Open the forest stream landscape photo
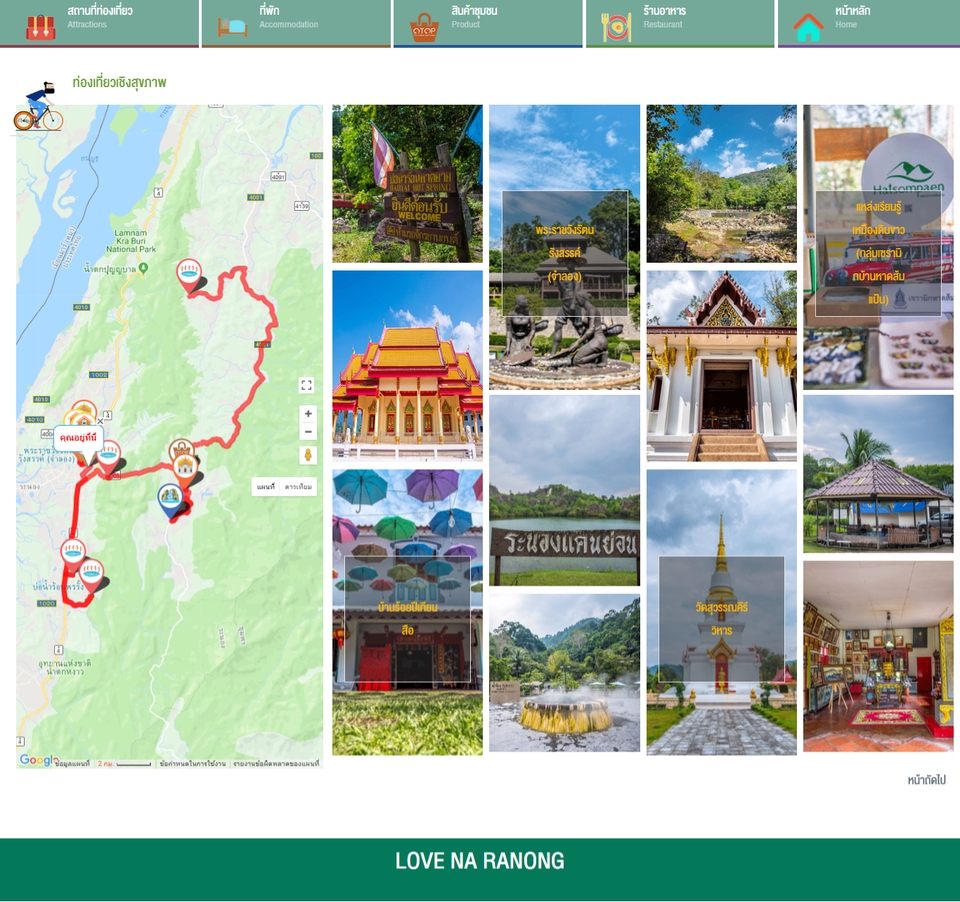 click(721, 184)
